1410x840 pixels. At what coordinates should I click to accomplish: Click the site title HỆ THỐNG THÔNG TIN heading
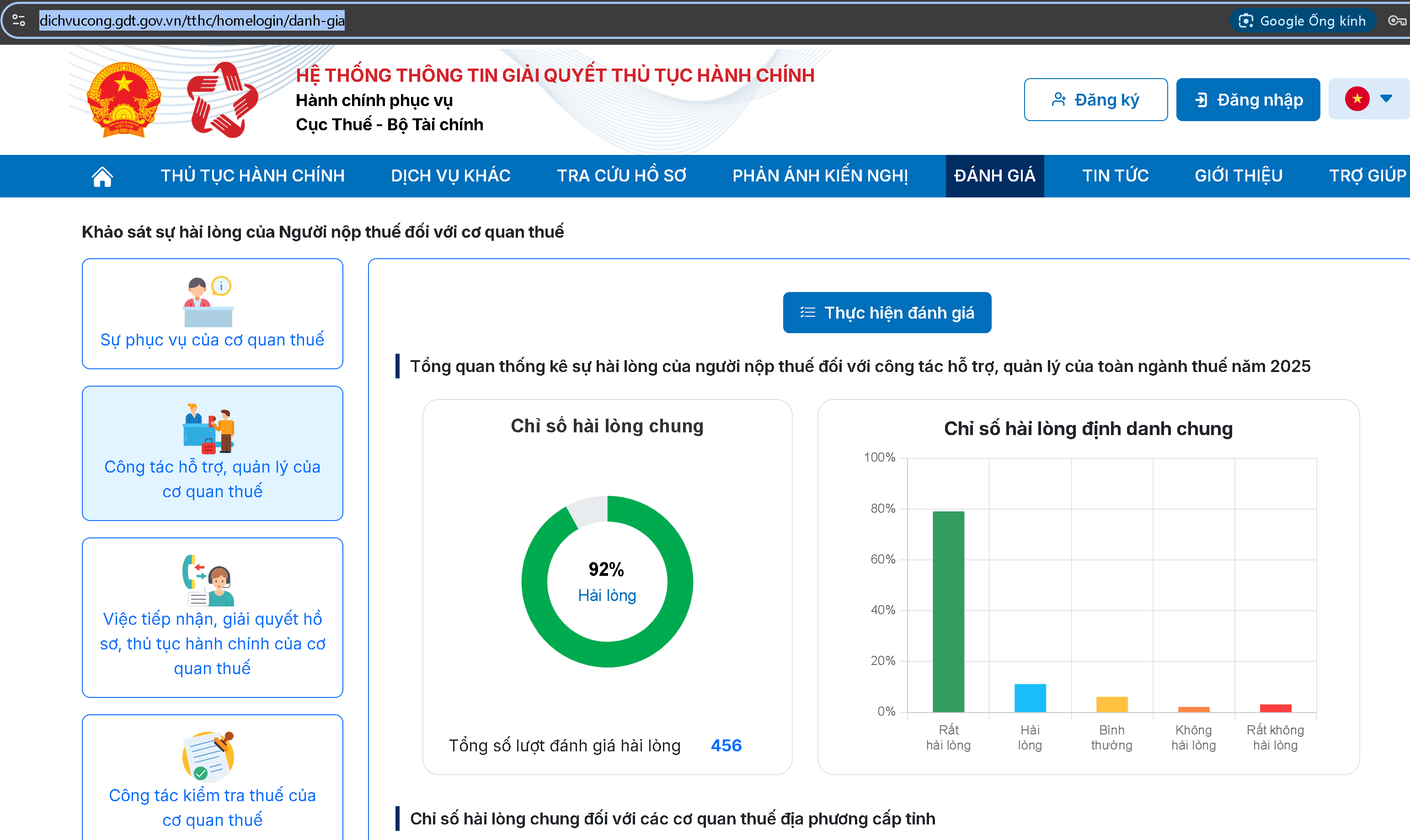pos(555,75)
